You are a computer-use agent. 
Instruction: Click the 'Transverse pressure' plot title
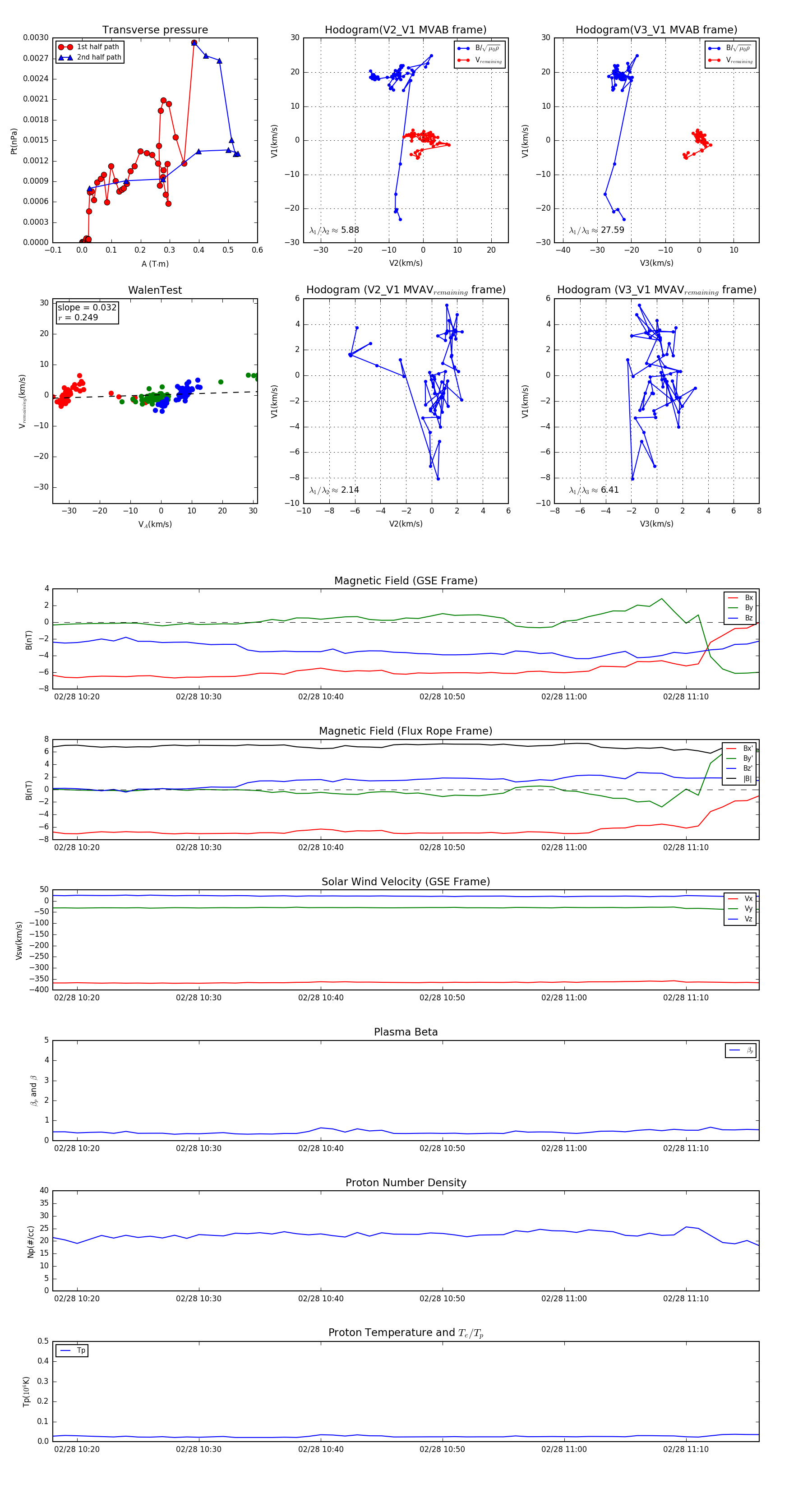(155, 30)
